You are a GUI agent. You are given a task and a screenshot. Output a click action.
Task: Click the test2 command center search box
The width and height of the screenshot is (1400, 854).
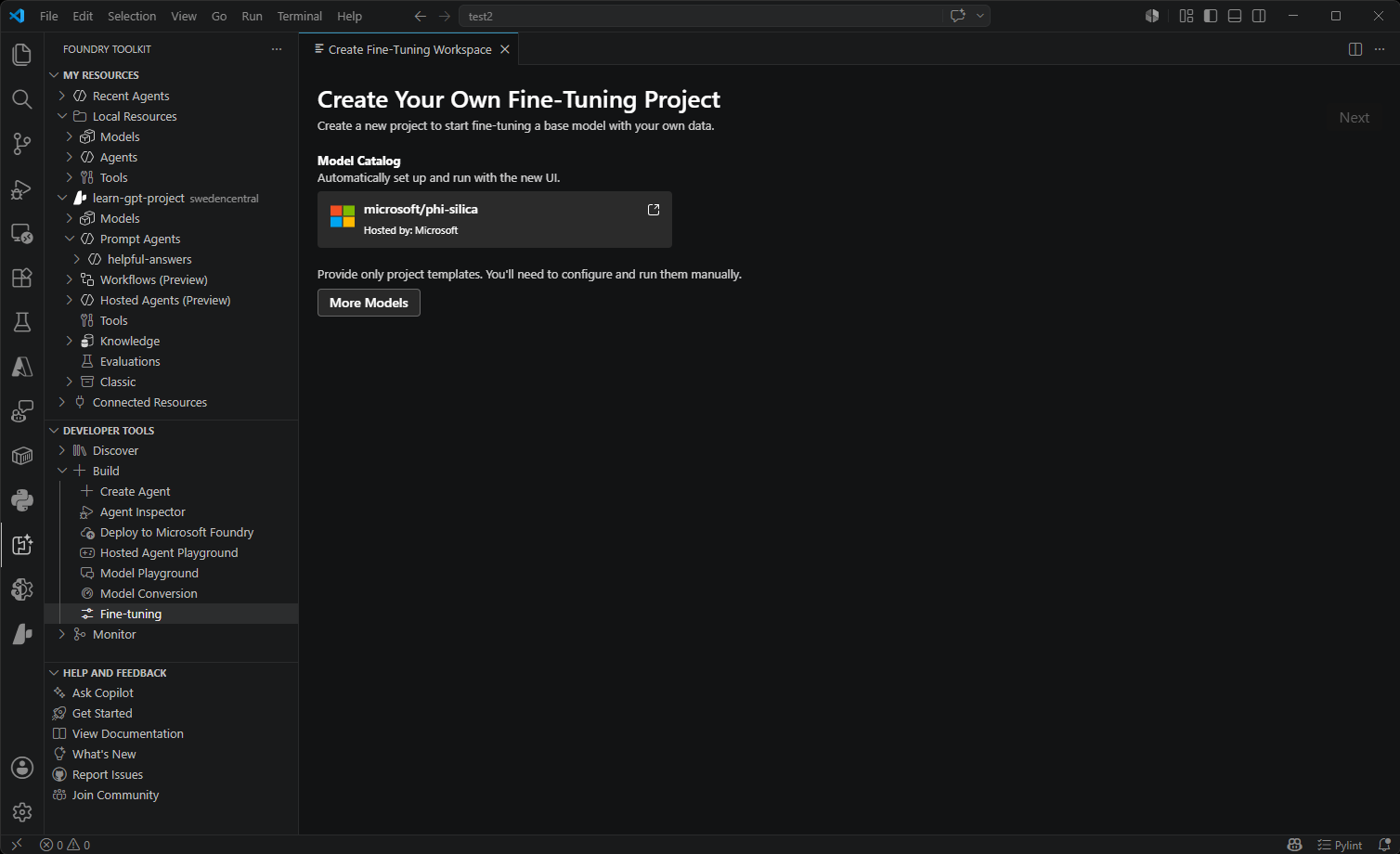click(x=701, y=16)
